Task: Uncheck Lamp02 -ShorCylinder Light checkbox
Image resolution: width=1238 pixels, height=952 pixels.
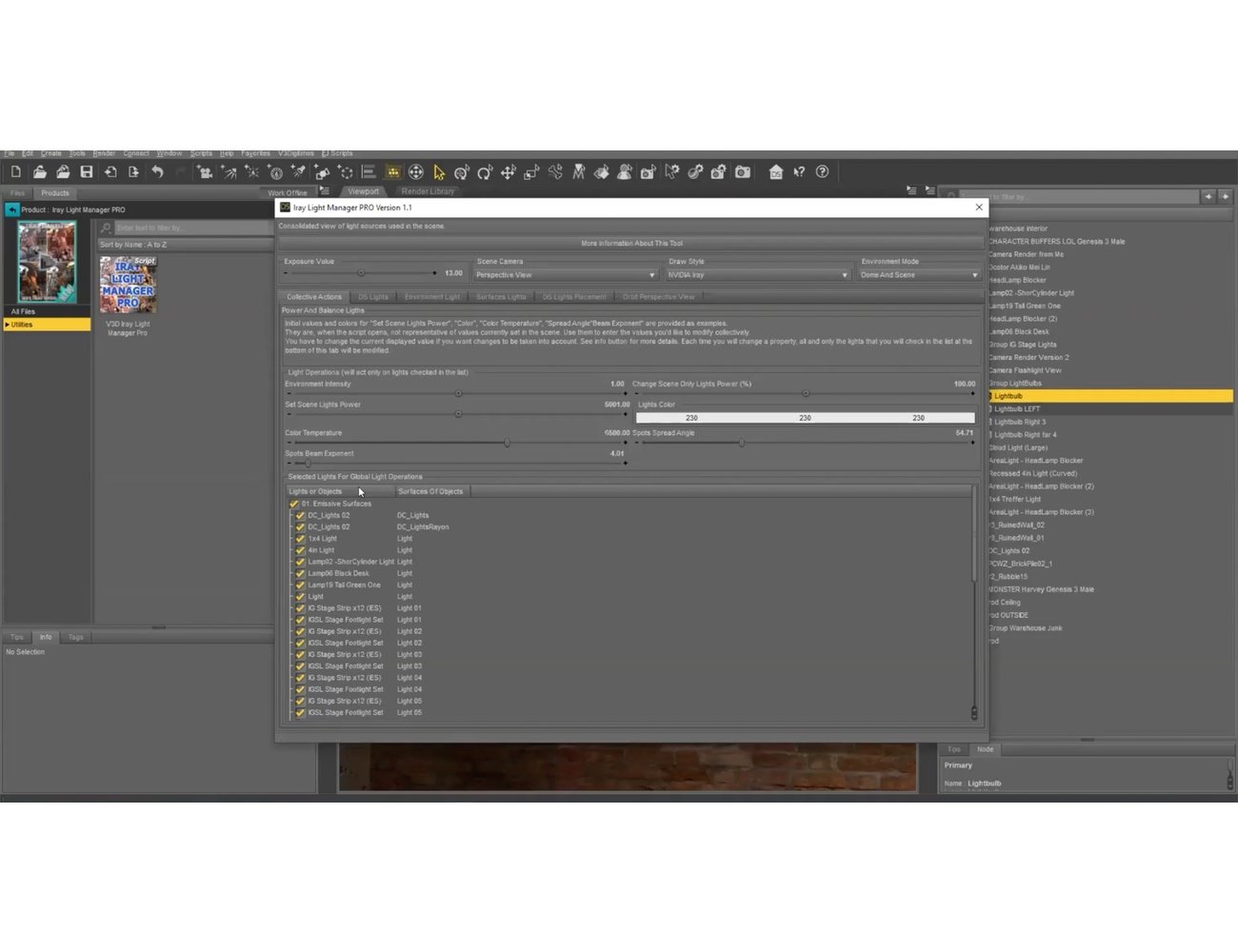Action: coord(300,562)
